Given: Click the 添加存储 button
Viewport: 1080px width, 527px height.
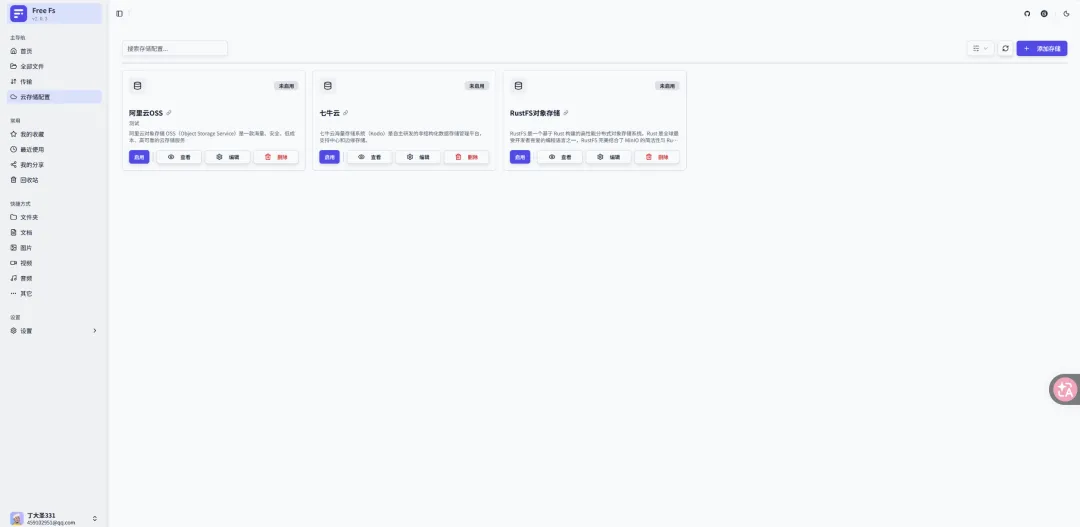Looking at the screenshot, I should (1041, 48).
